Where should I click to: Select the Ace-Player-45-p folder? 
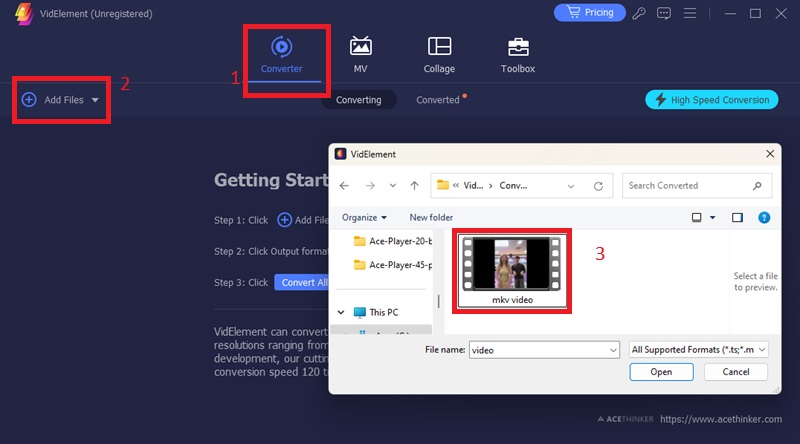pos(392,265)
